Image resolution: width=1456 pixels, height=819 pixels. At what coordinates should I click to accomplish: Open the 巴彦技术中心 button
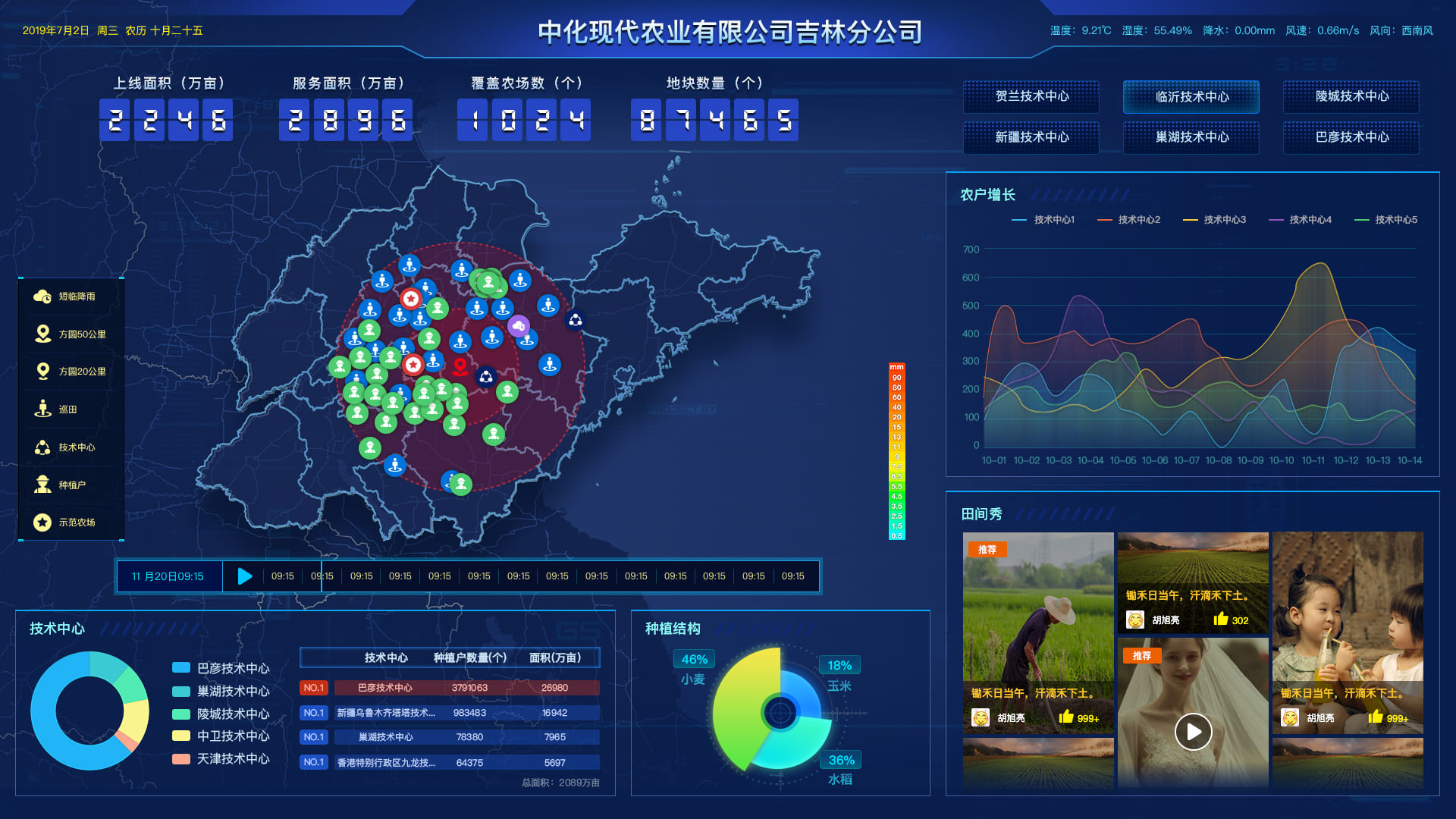pos(1351,137)
